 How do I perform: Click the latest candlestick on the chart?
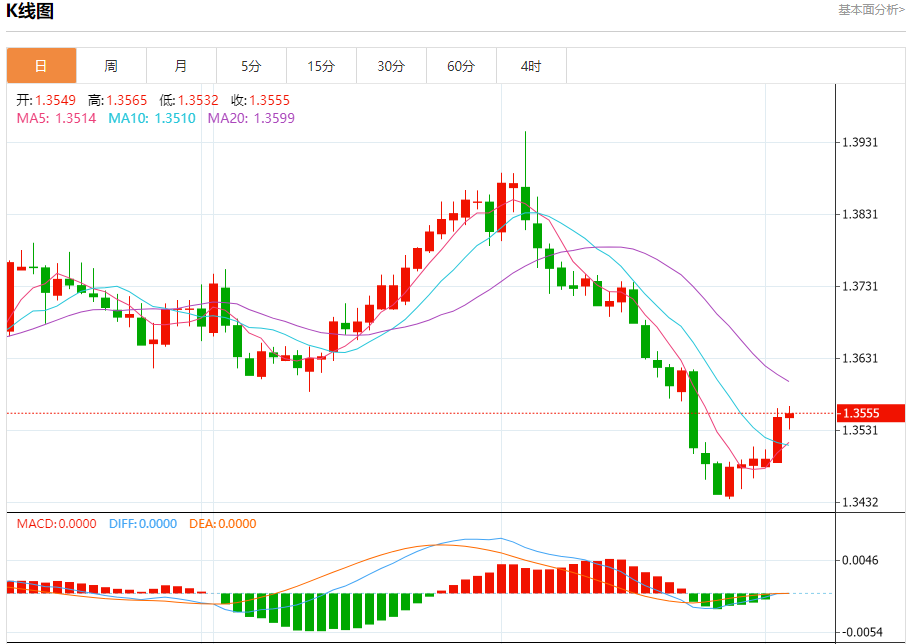pos(790,416)
